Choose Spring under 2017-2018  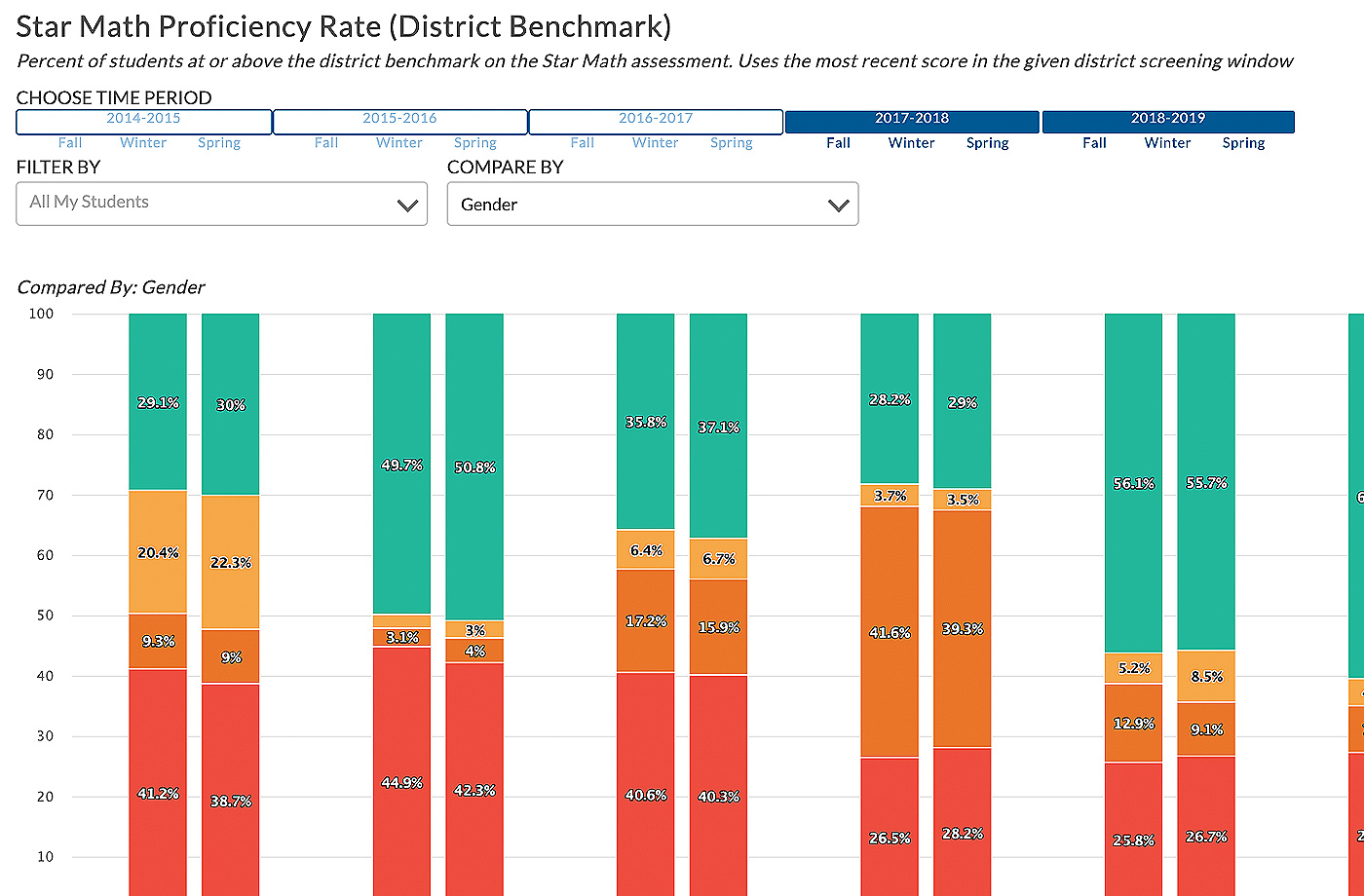pos(988,143)
